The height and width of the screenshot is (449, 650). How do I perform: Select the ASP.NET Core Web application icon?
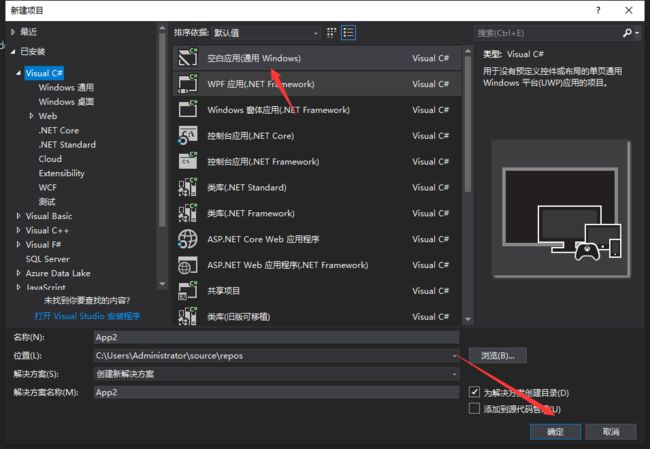188,239
